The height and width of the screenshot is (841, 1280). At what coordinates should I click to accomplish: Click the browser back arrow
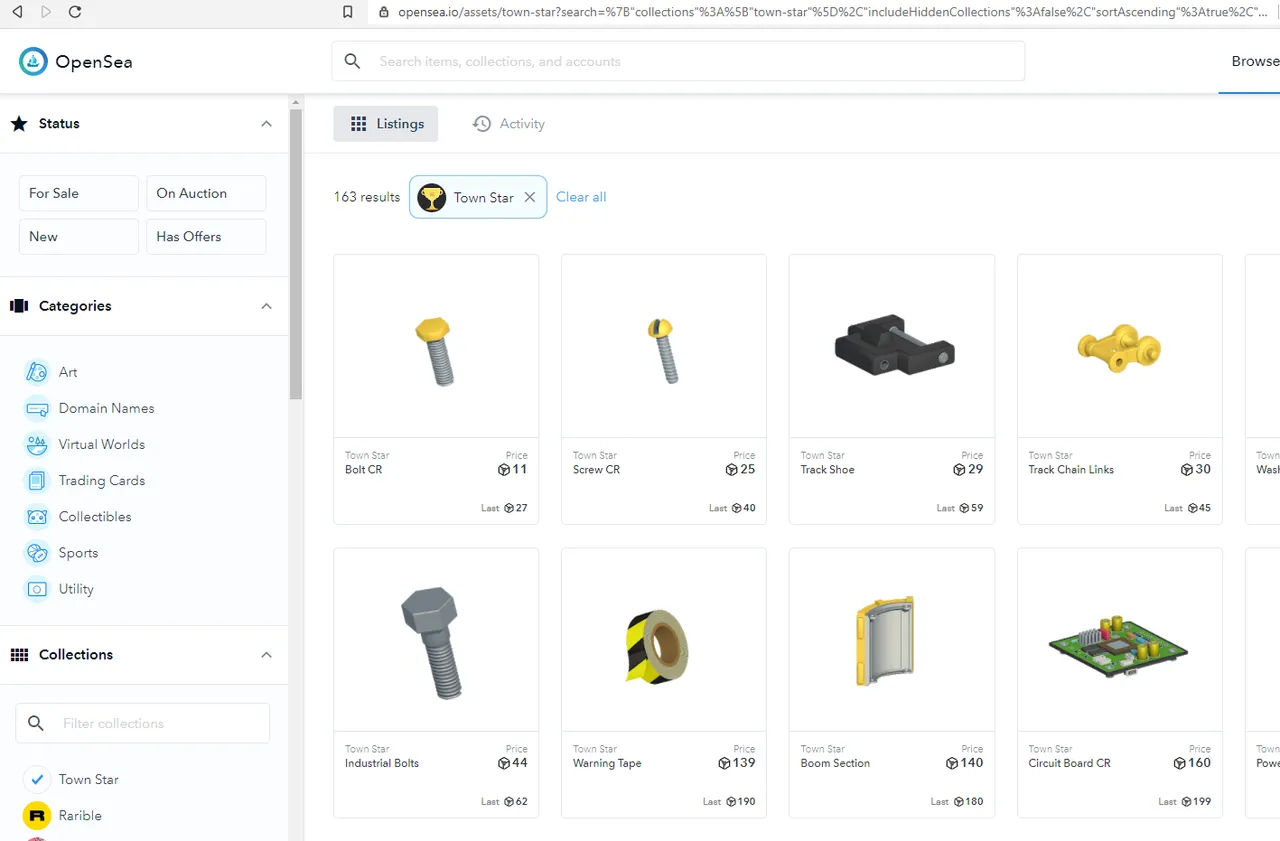[x=17, y=12]
